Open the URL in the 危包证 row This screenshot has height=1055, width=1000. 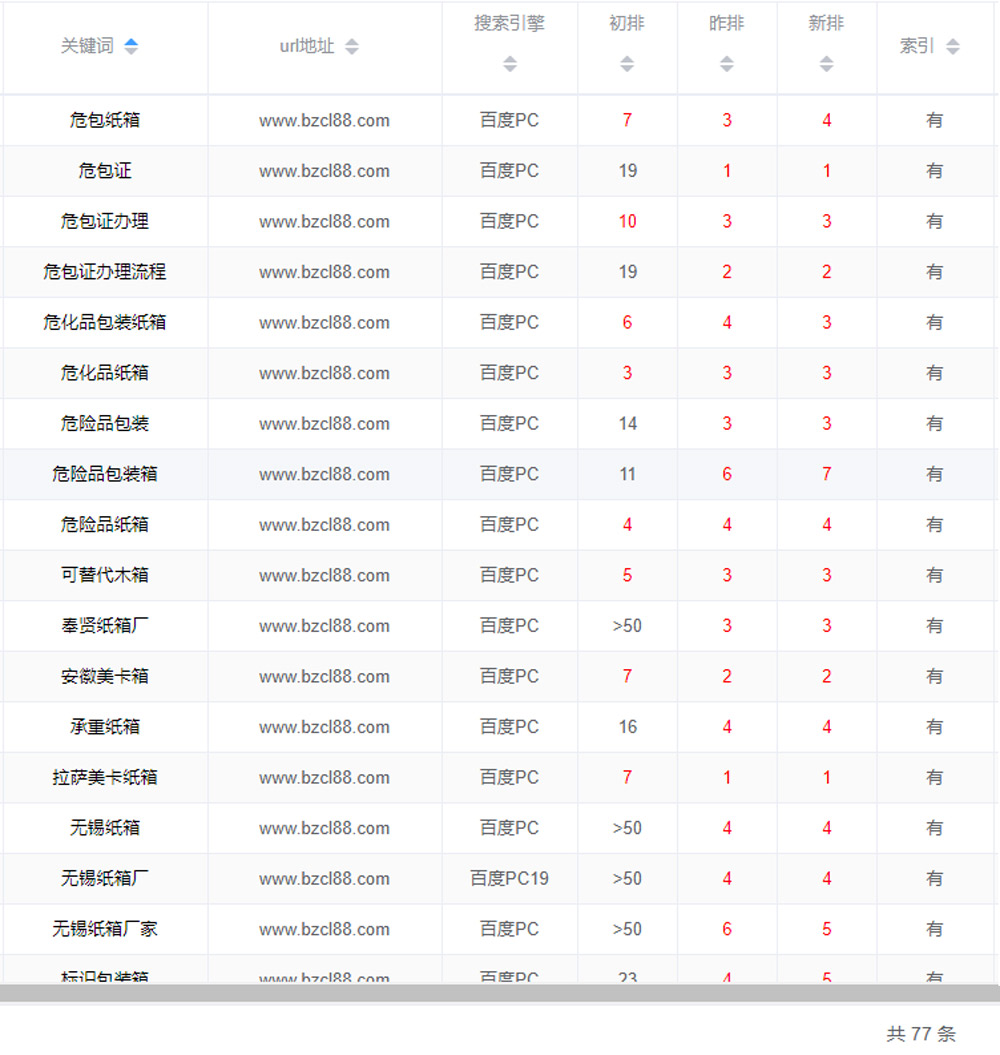[x=324, y=171]
